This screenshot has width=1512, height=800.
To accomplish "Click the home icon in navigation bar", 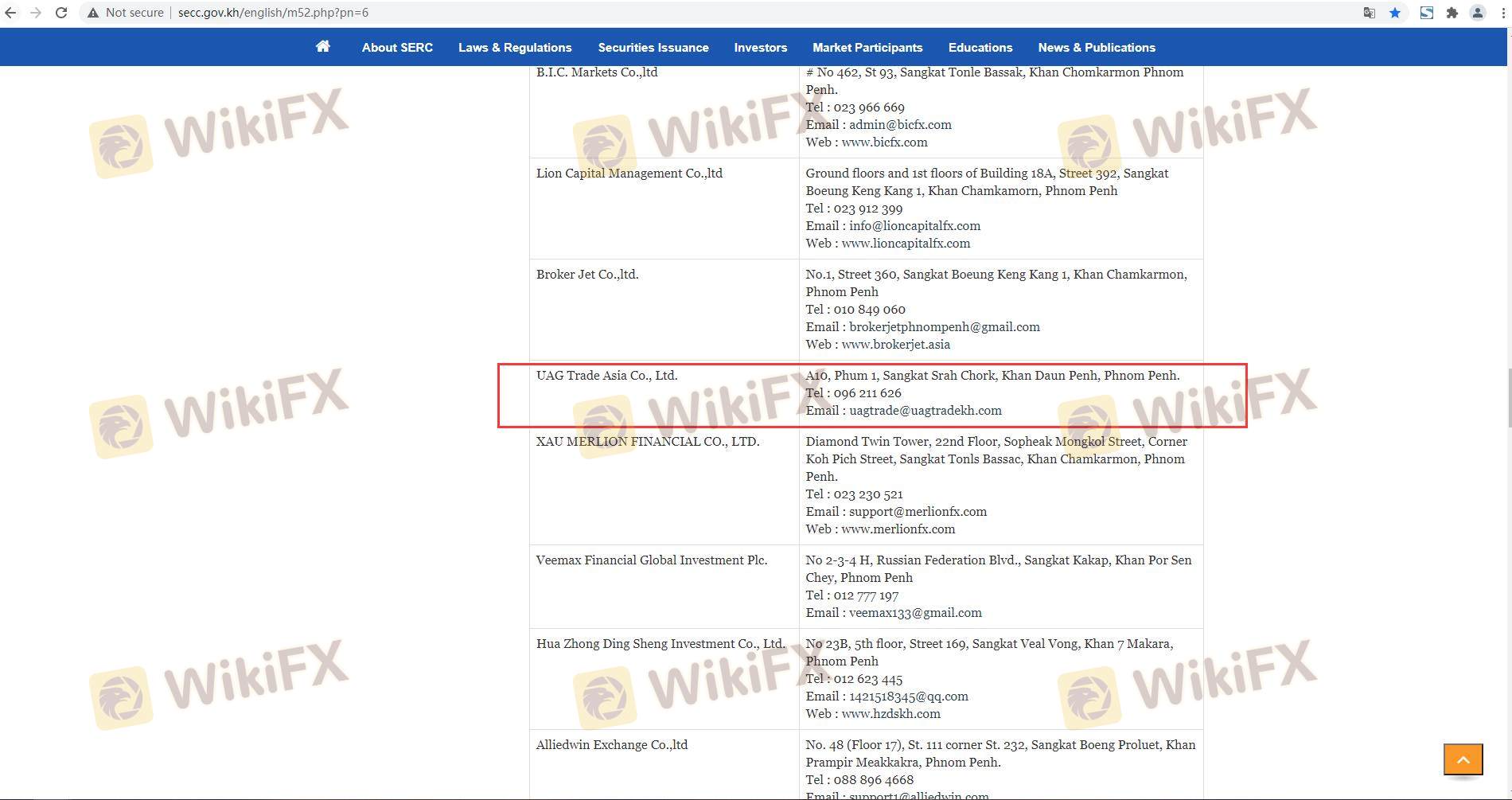I will (x=322, y=47).
